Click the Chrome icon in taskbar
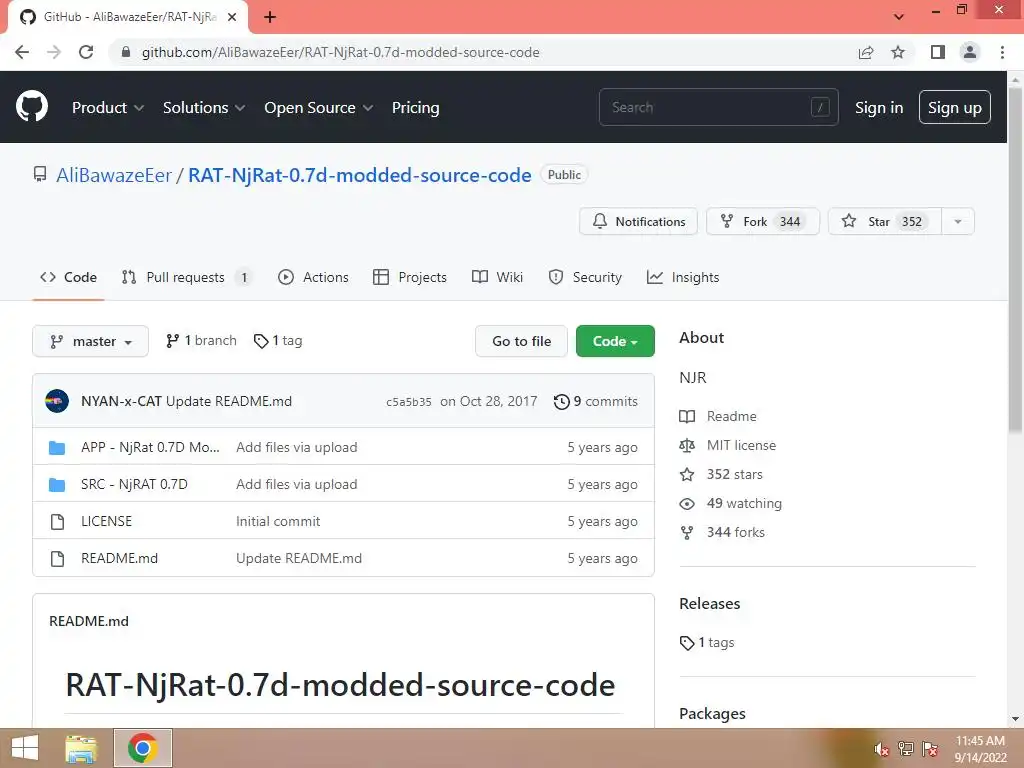The height and width of the screenshot is (768, 1024). [x=143, y=748]
